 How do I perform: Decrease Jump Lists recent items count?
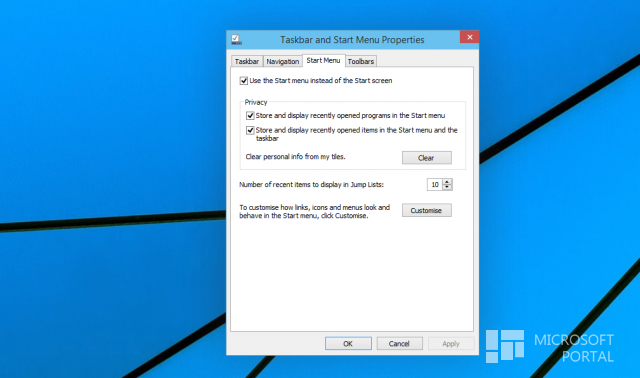(x=447, y=187)
